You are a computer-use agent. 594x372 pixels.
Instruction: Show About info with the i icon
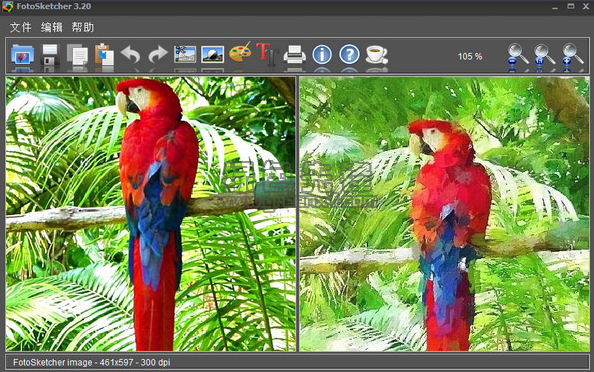pyautogui.click(x=322, y=55)
